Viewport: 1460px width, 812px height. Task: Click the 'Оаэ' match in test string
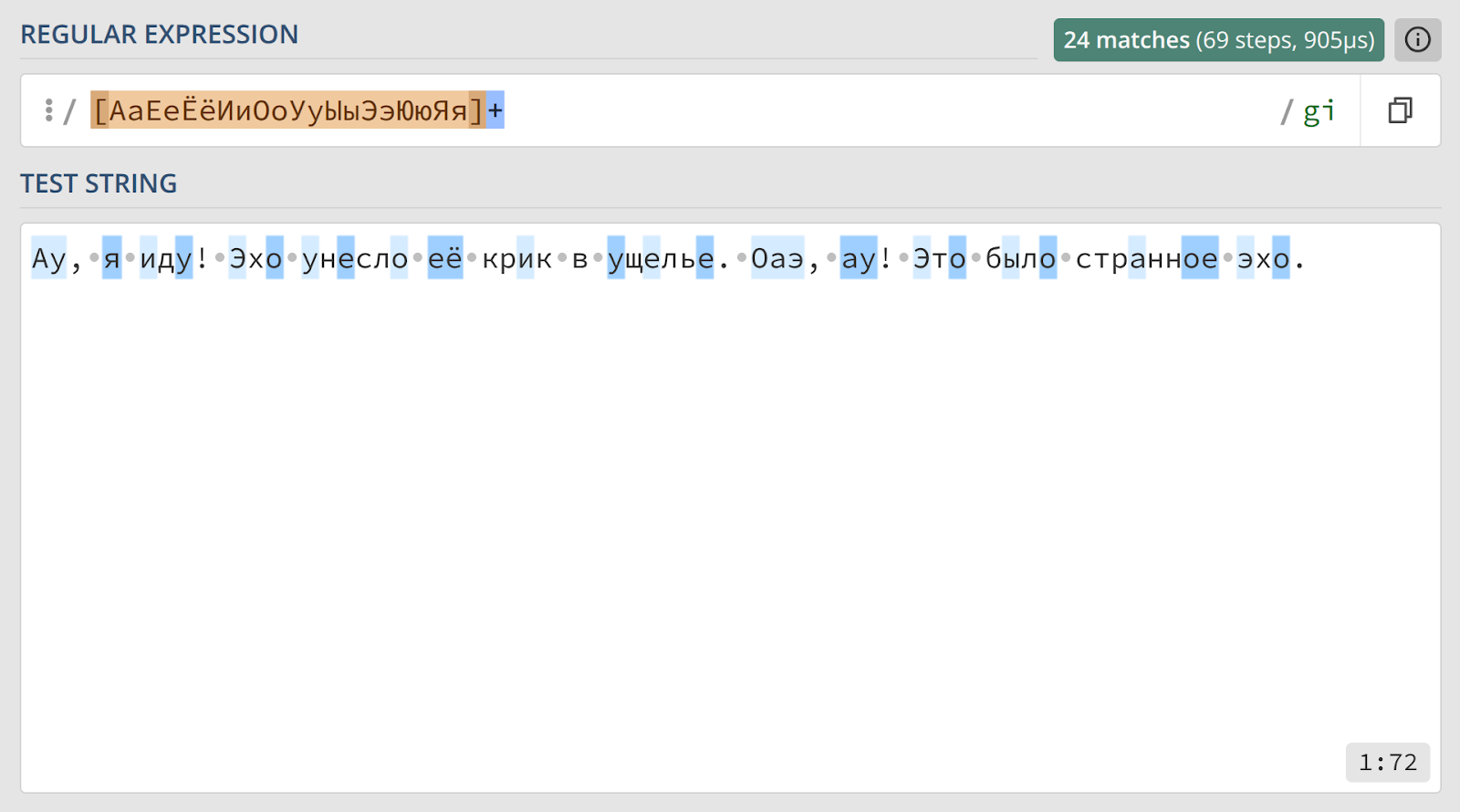coord(777,258)
